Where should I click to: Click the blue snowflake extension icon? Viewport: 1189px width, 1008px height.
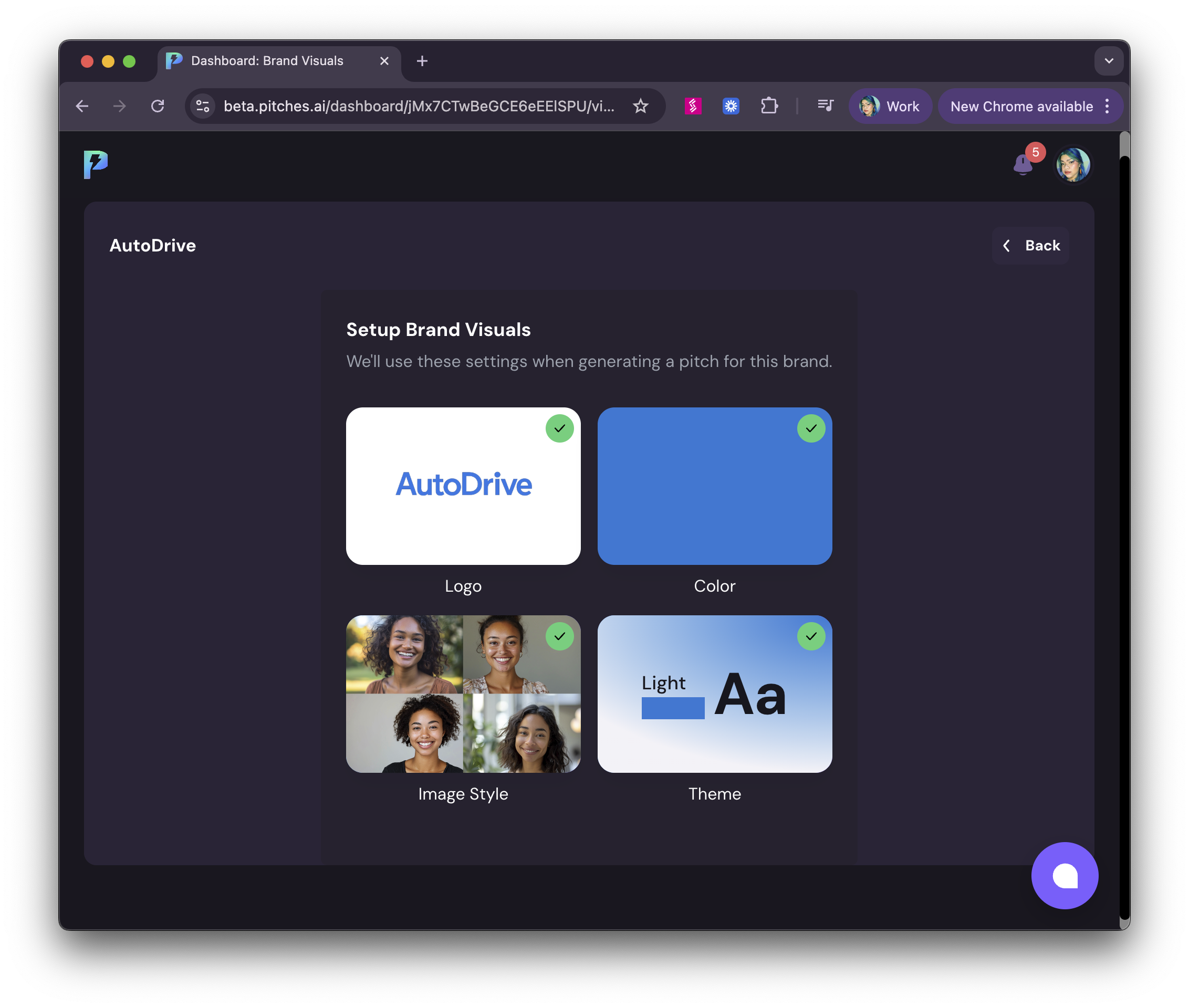[731, 106]
